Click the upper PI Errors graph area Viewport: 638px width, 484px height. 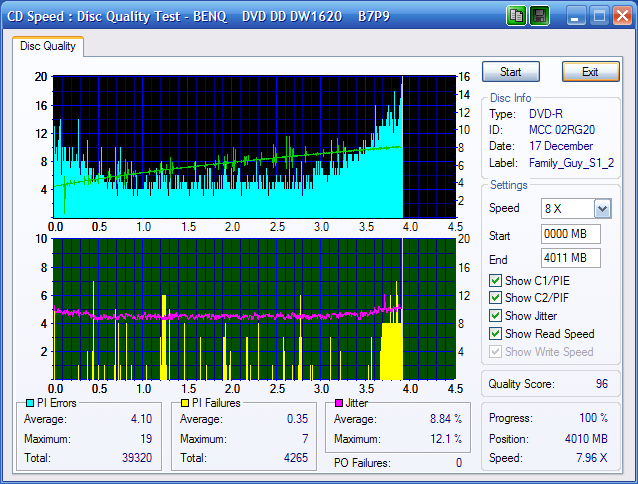pos(228,146)
